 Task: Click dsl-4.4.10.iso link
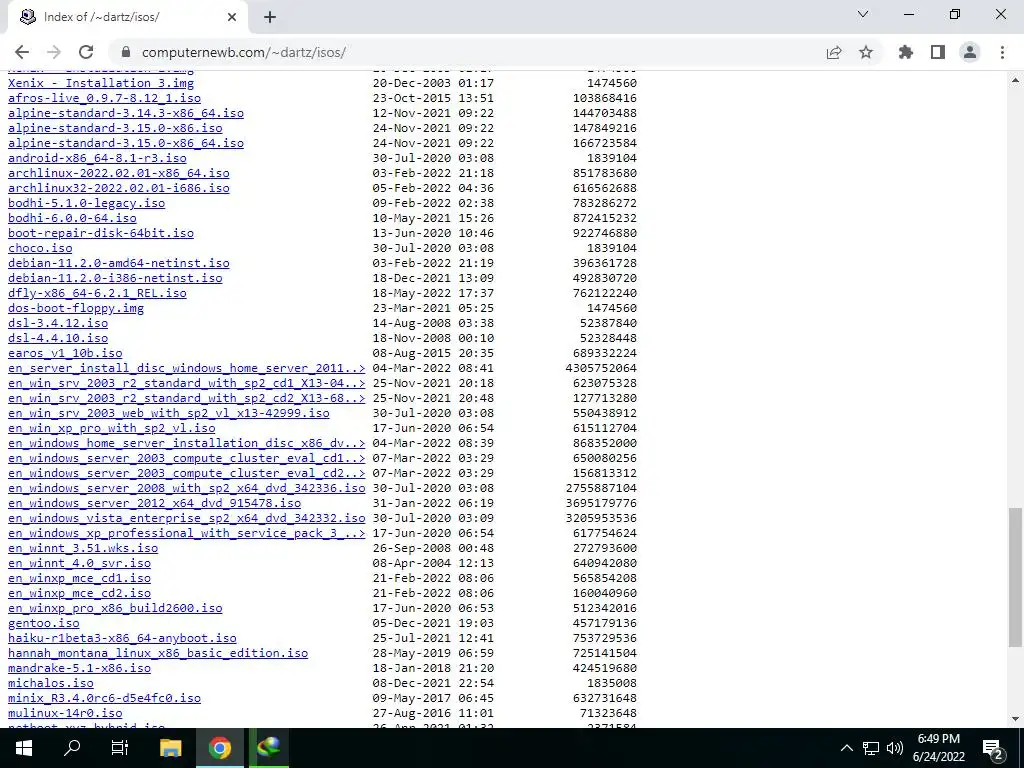[x=58, y=338]
